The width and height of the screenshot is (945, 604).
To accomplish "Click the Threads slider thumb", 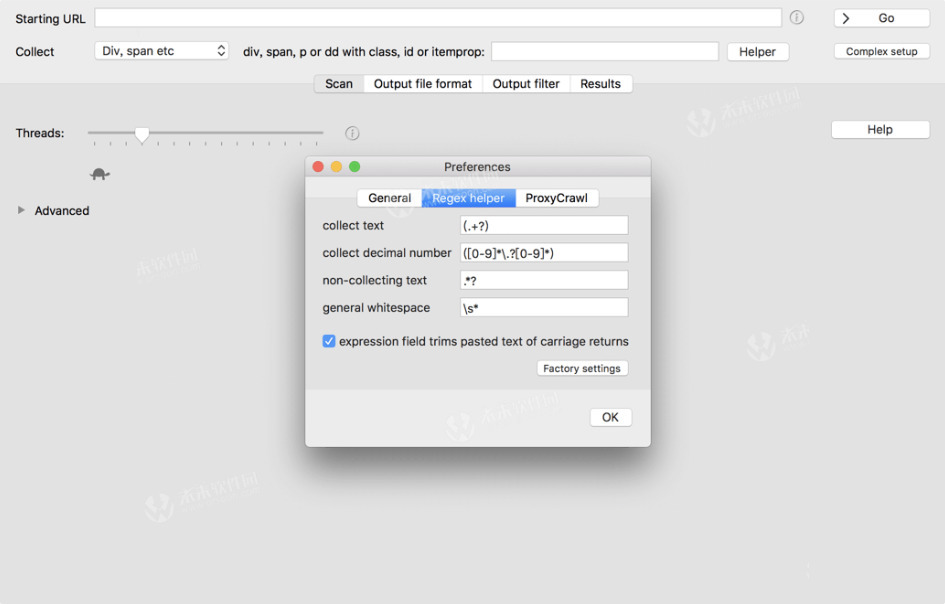I will (x=142, y=134).
